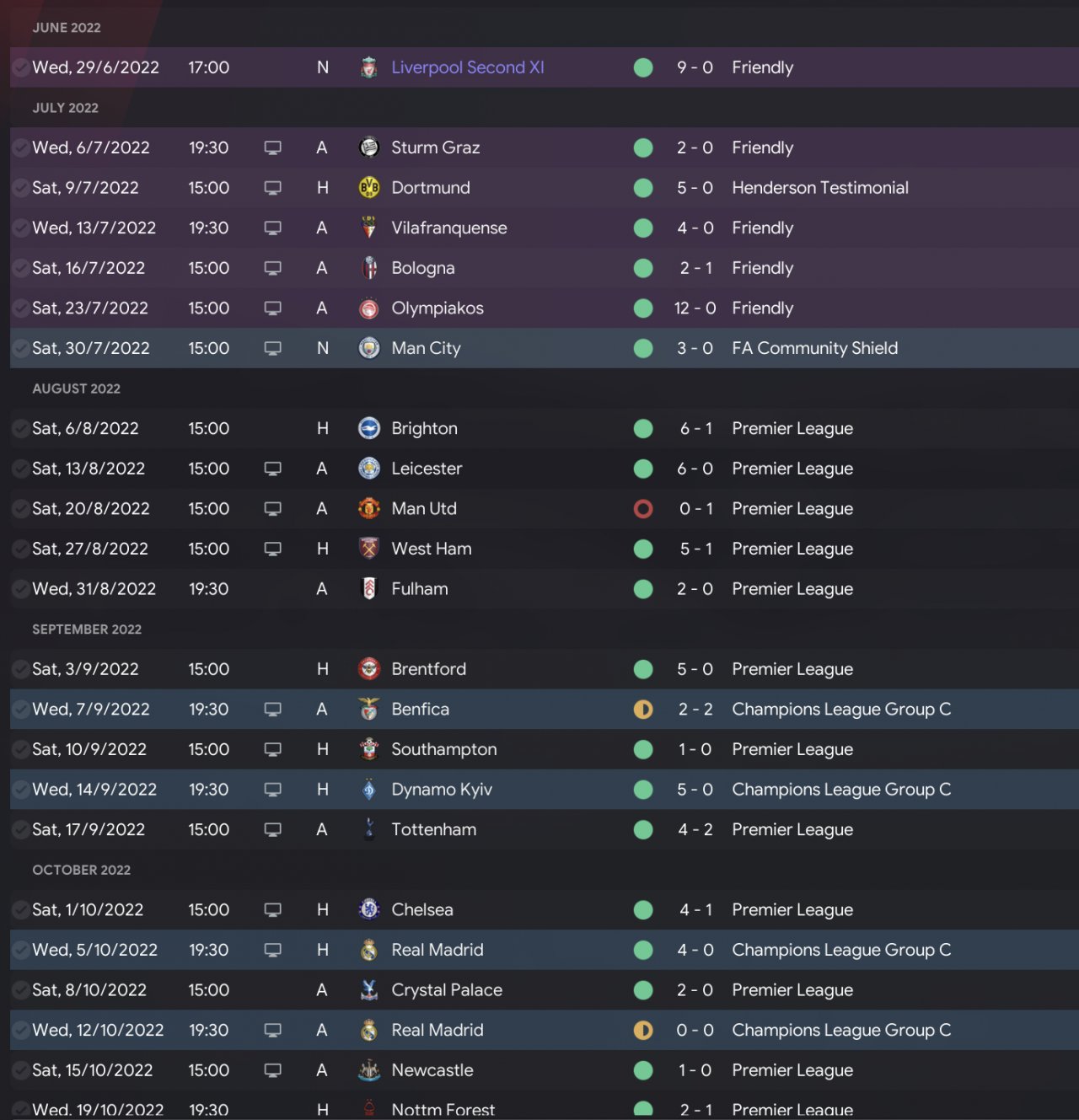Click the red loss indicator for Man Utd

tap(643, 509)
